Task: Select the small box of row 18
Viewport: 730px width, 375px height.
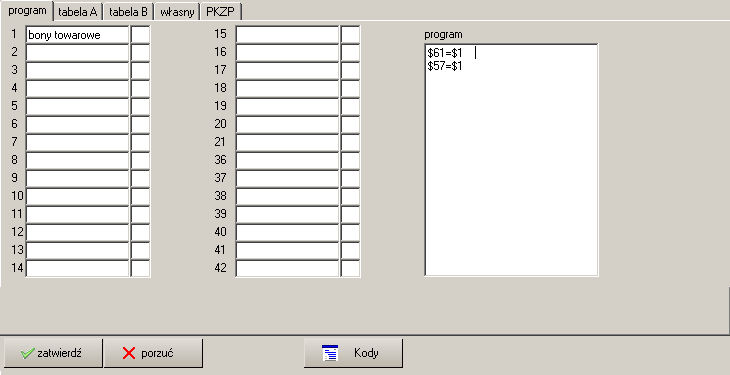Action: pyautogui.click(x=351, y=89)
